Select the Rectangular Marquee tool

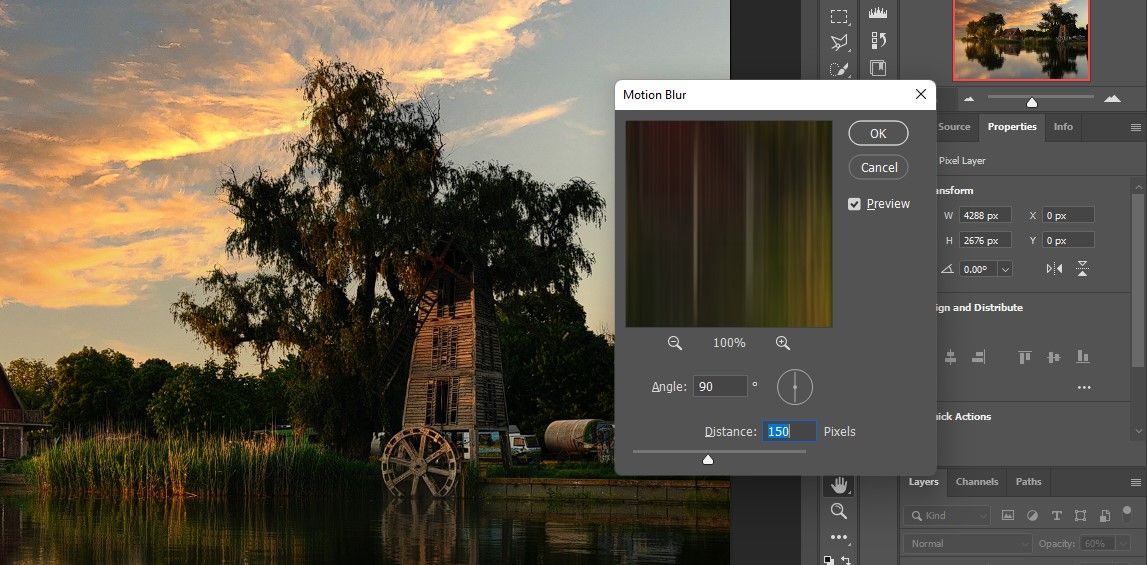point(838,16)
